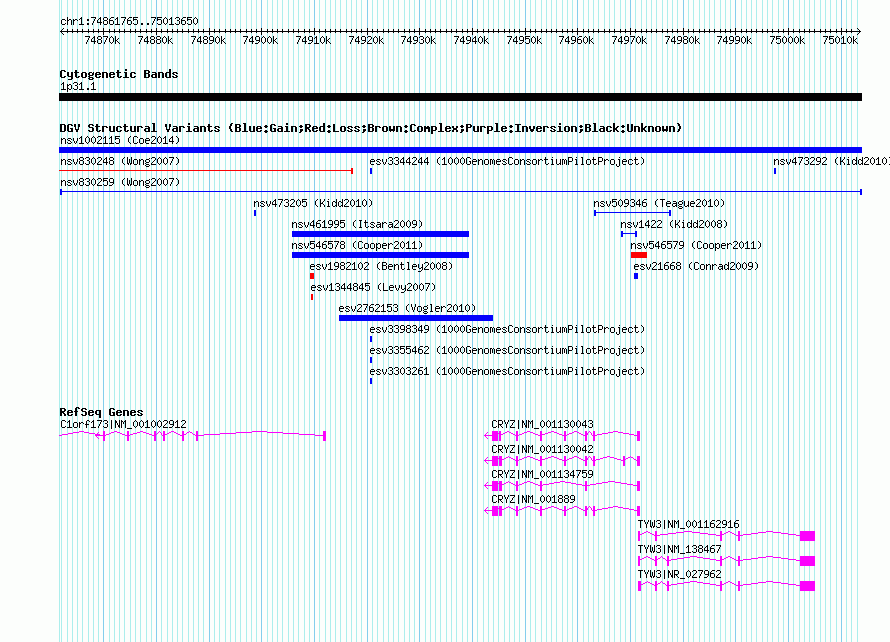Click the 74870k ruler position
This screenshot has width=890, height=642.
point(102,40)
